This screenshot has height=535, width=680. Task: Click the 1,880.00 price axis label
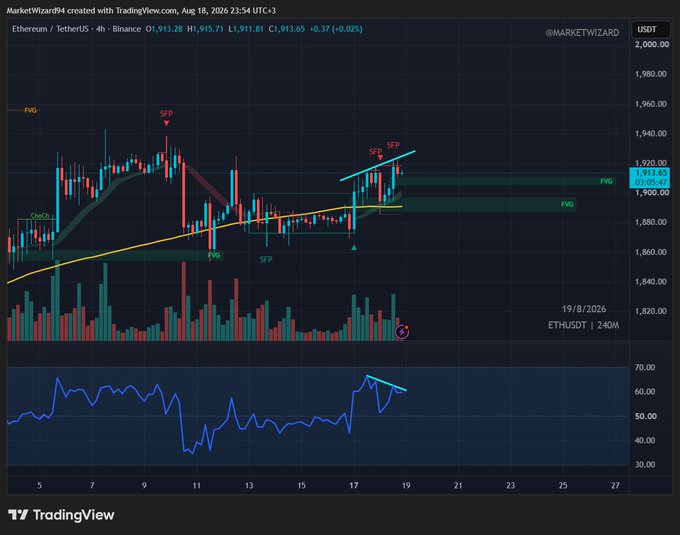pyautogui.click(x=651, y=222)
